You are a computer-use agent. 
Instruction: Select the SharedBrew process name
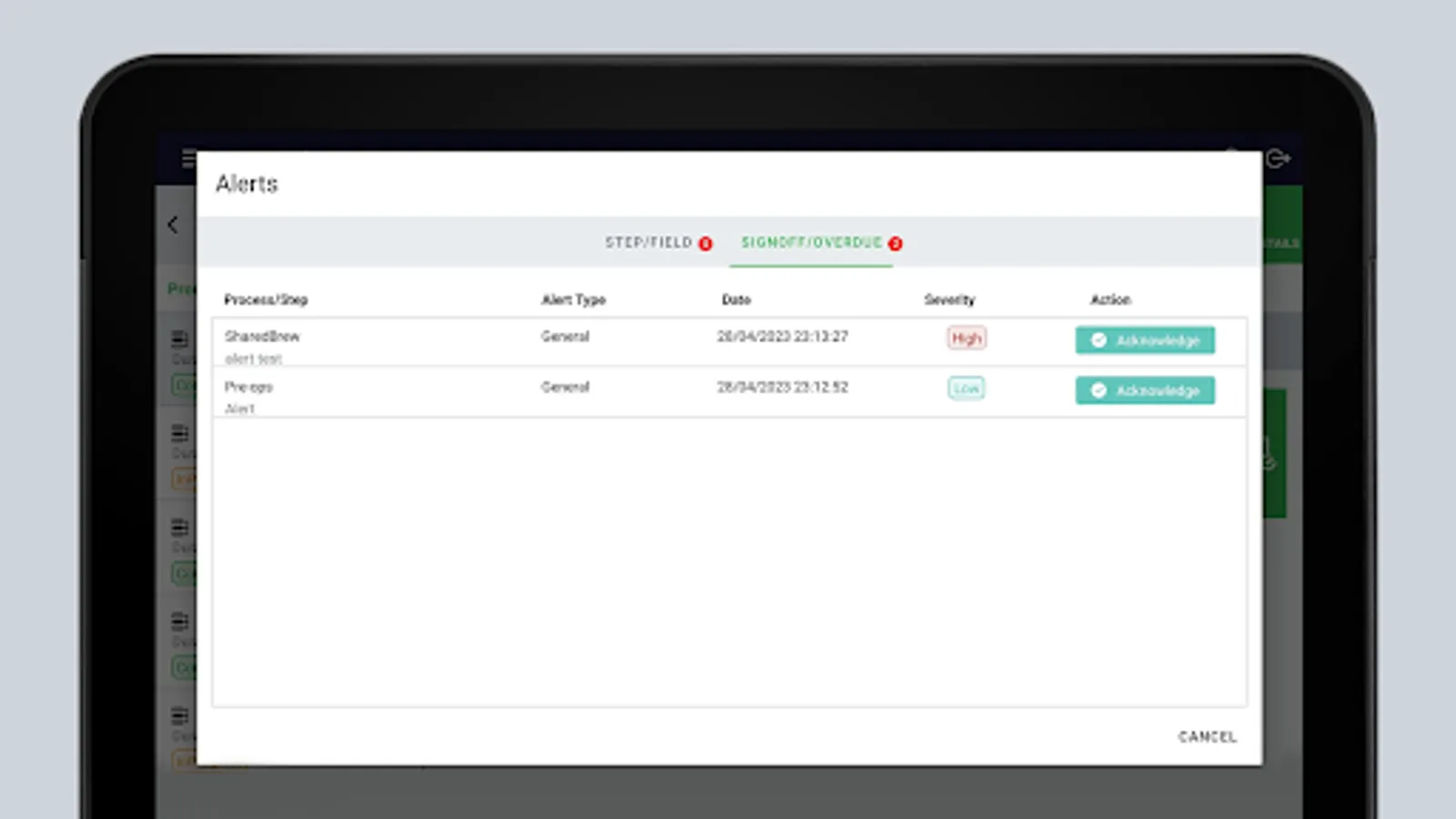coord(262,337)
